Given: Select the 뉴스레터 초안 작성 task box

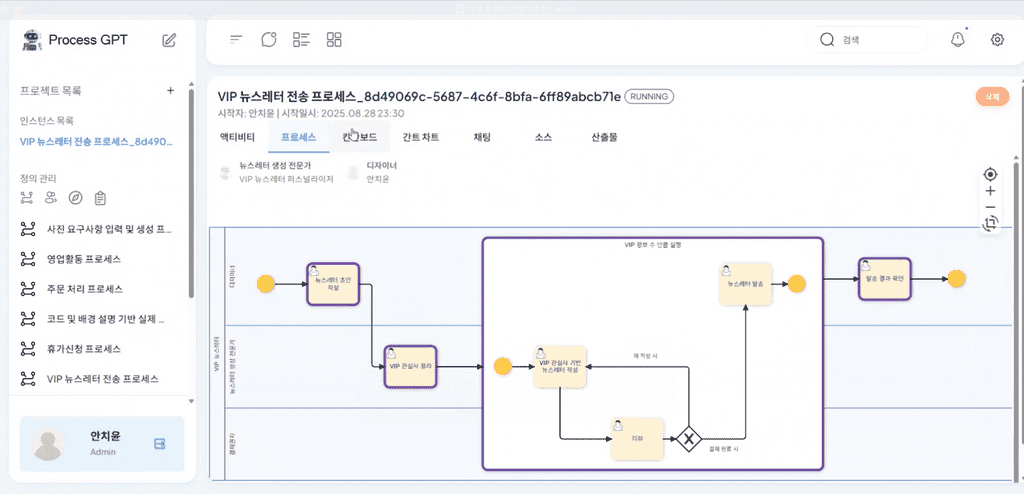Looking at the screenshot, I should [x=333, y=284].
